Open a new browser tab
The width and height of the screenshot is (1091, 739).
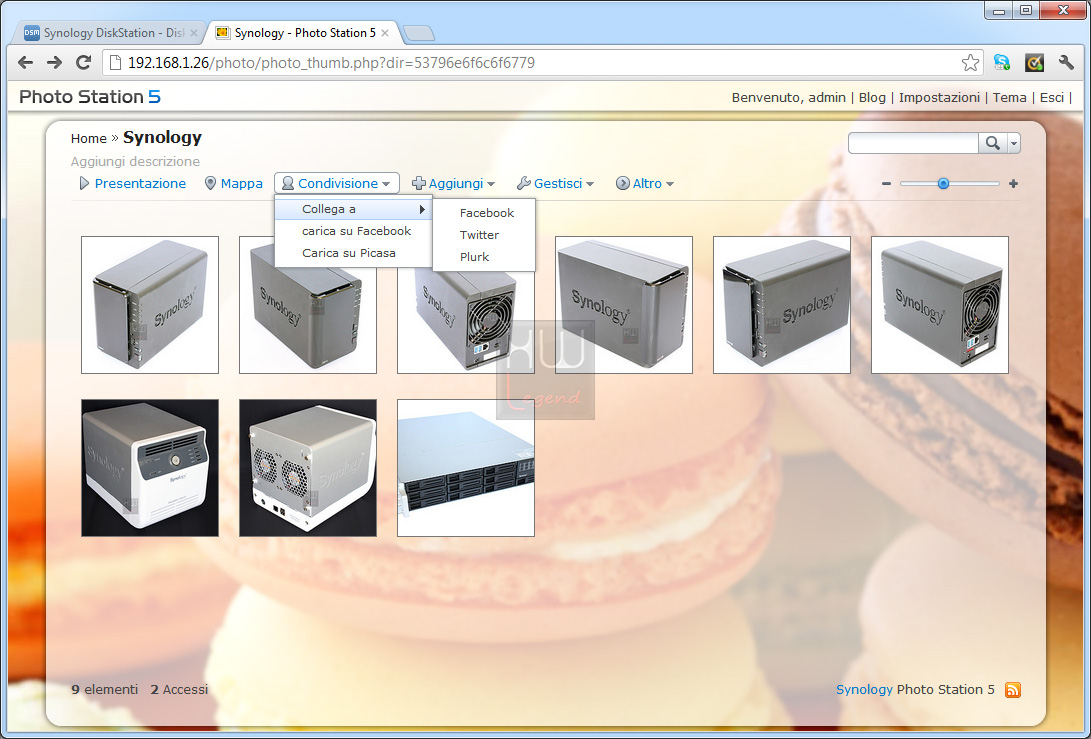(x=418, y=33)
